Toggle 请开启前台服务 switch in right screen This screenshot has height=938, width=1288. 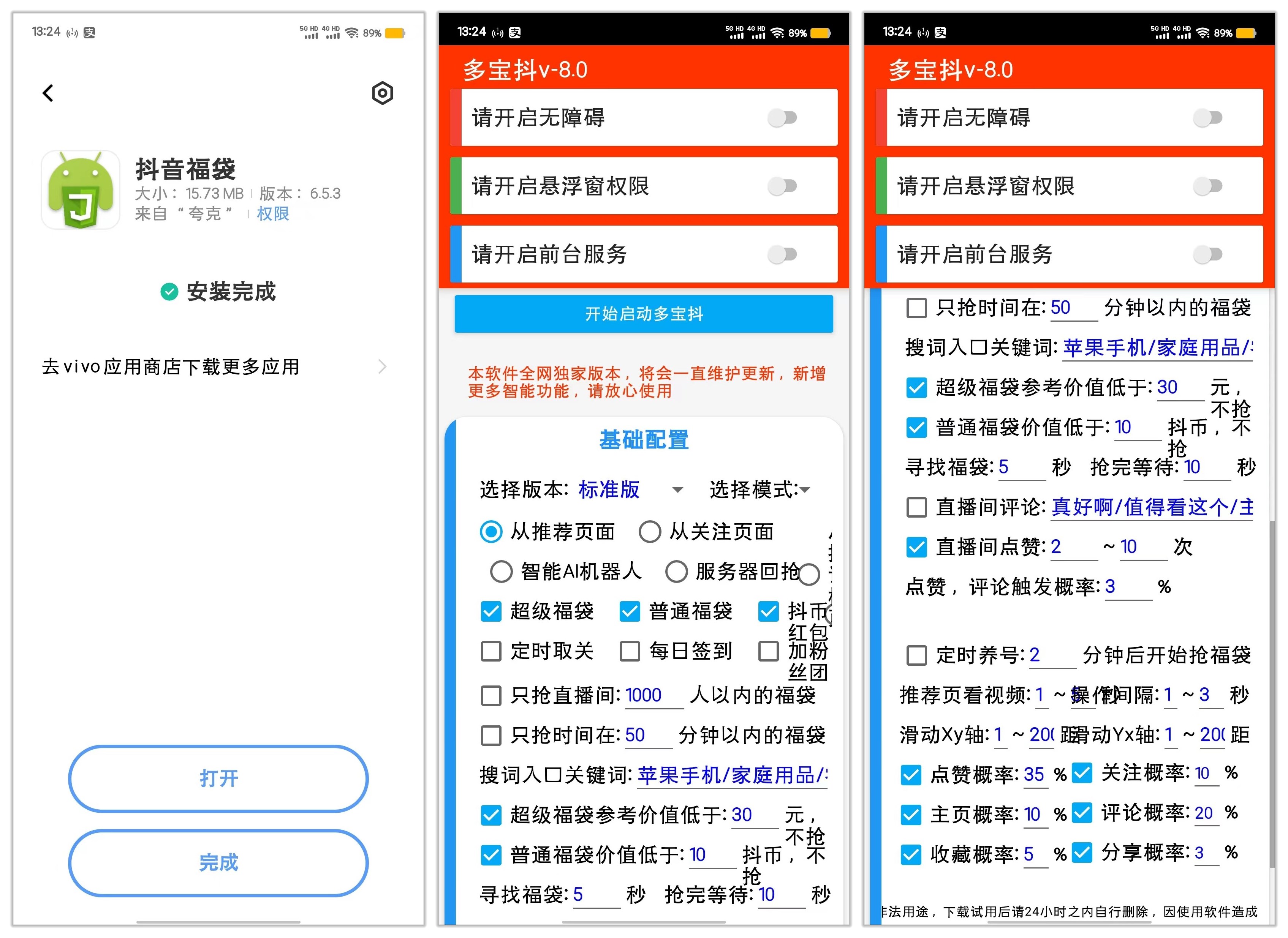point(1207,254)
